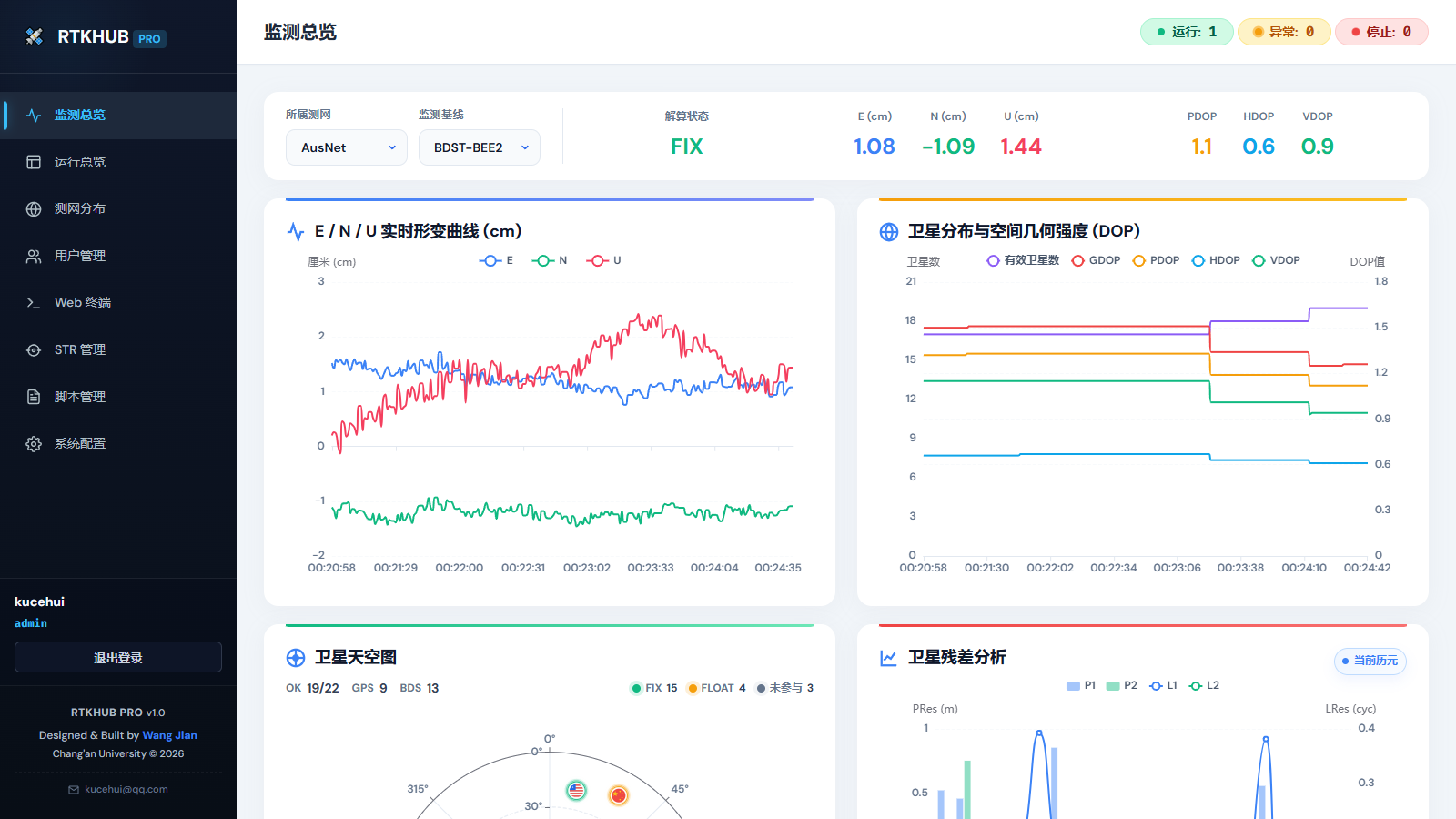Click the mail icon next to kucehui@qq.com
1456x819 pixels.
(74, 790)
